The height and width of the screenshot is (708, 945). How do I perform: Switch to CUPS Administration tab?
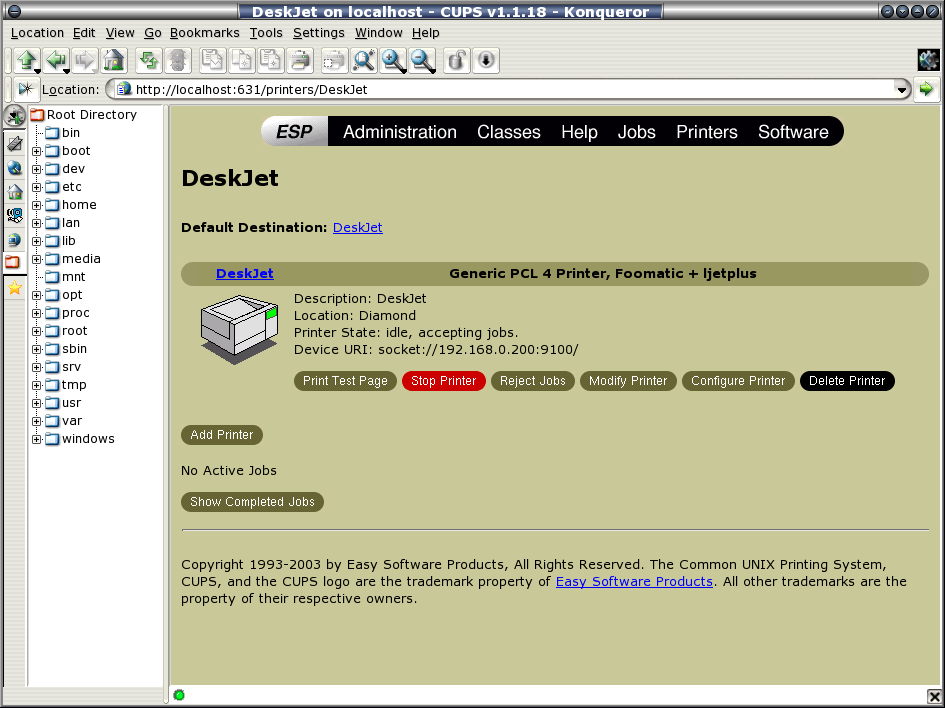(400, 132)
